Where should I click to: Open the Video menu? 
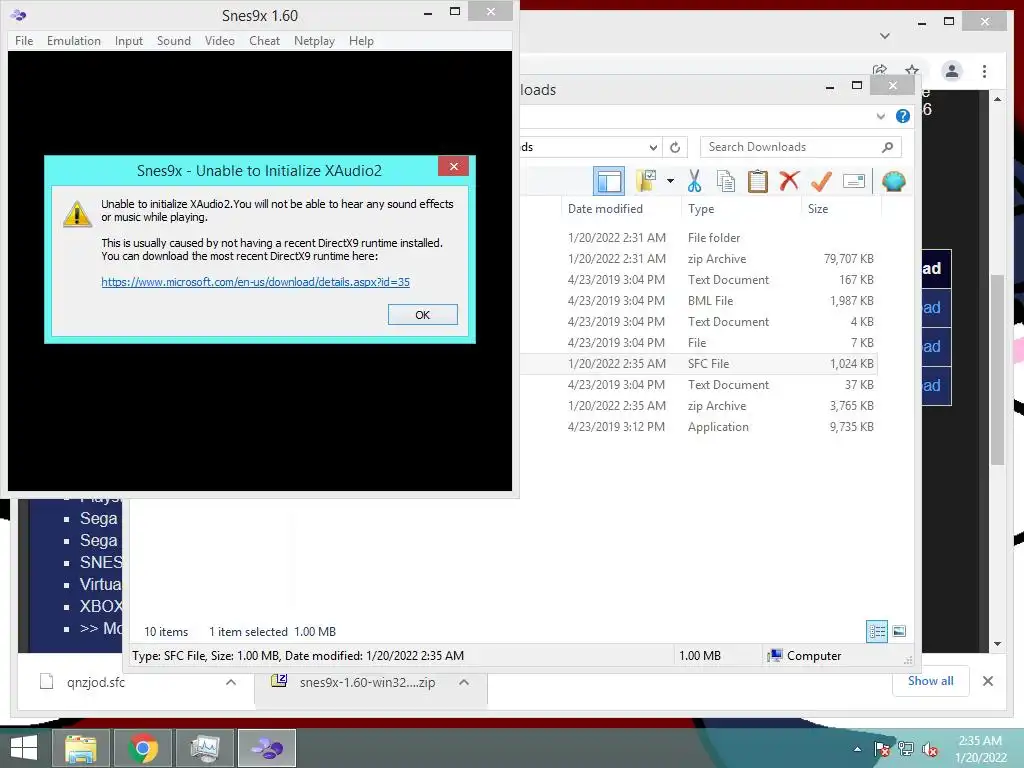219,40
